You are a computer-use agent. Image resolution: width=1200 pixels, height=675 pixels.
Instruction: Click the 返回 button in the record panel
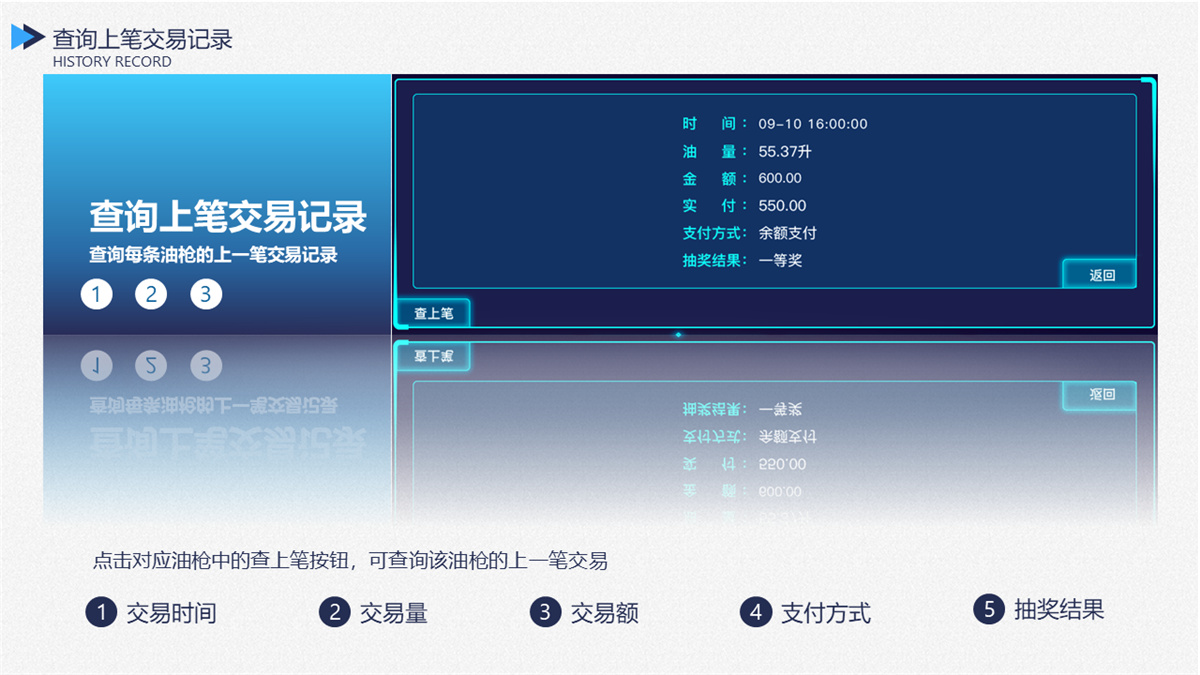[1100, 275]
